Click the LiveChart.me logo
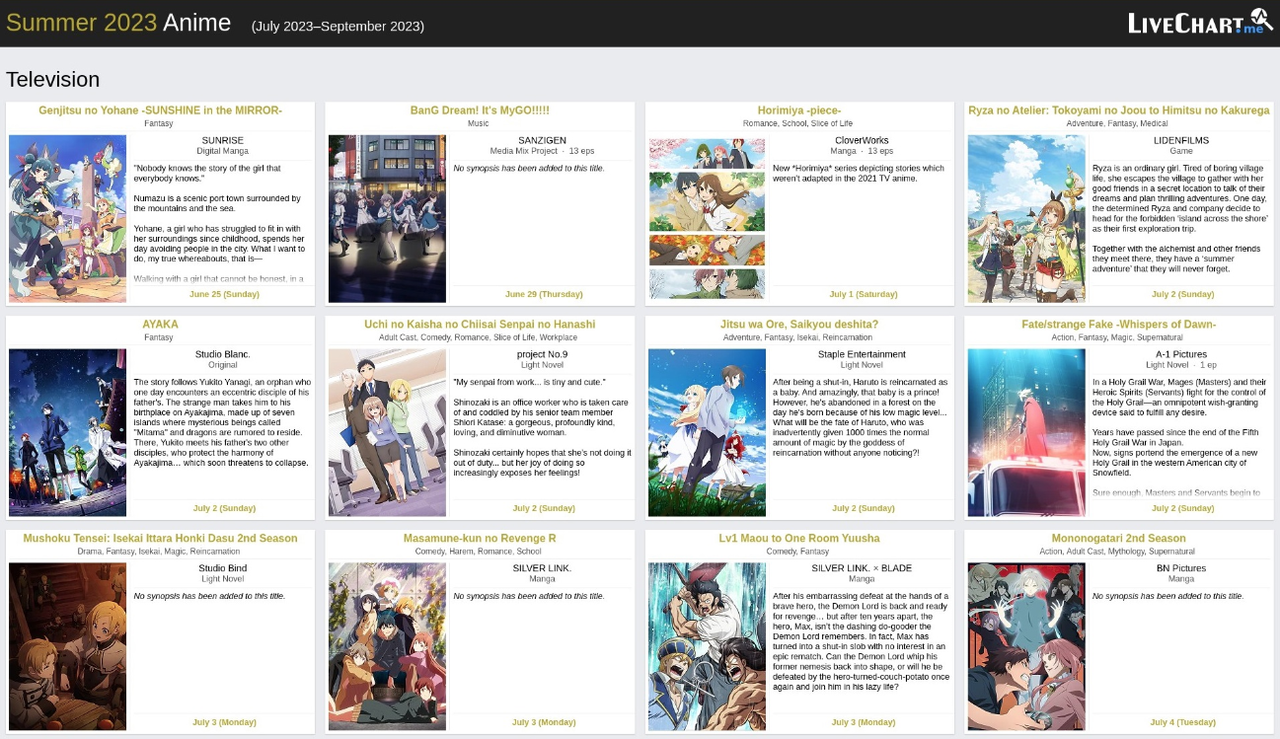The width and height of the screenshot is (1280, 739). coord(1200,22)
